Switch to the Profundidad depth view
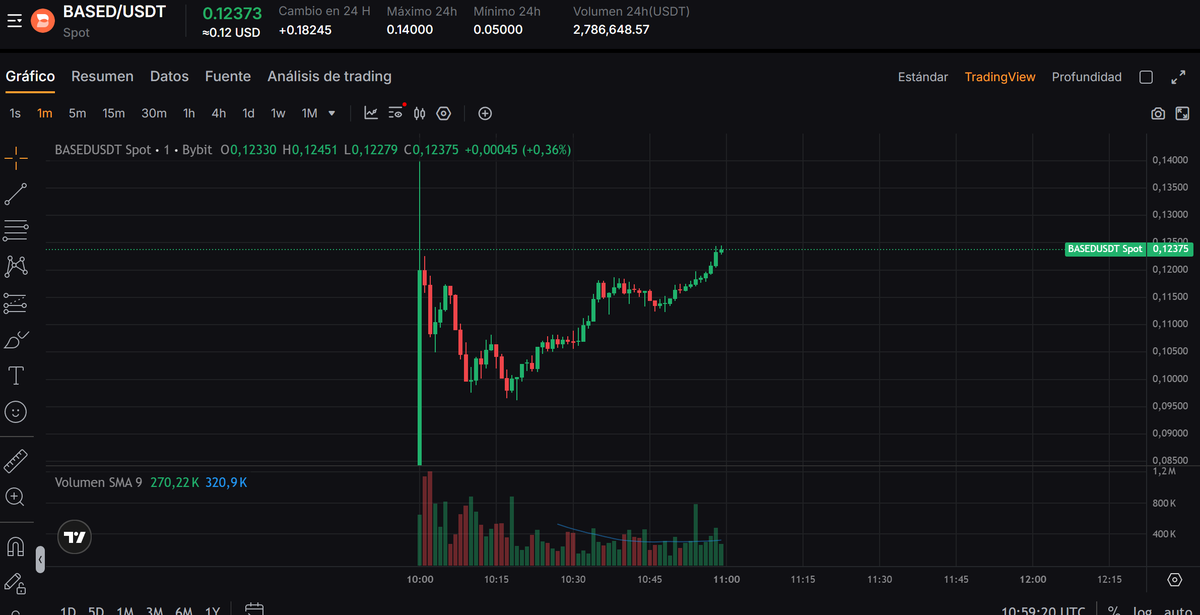The width and height of the screenshot is (1200, 615). (x=1087, y=77)
